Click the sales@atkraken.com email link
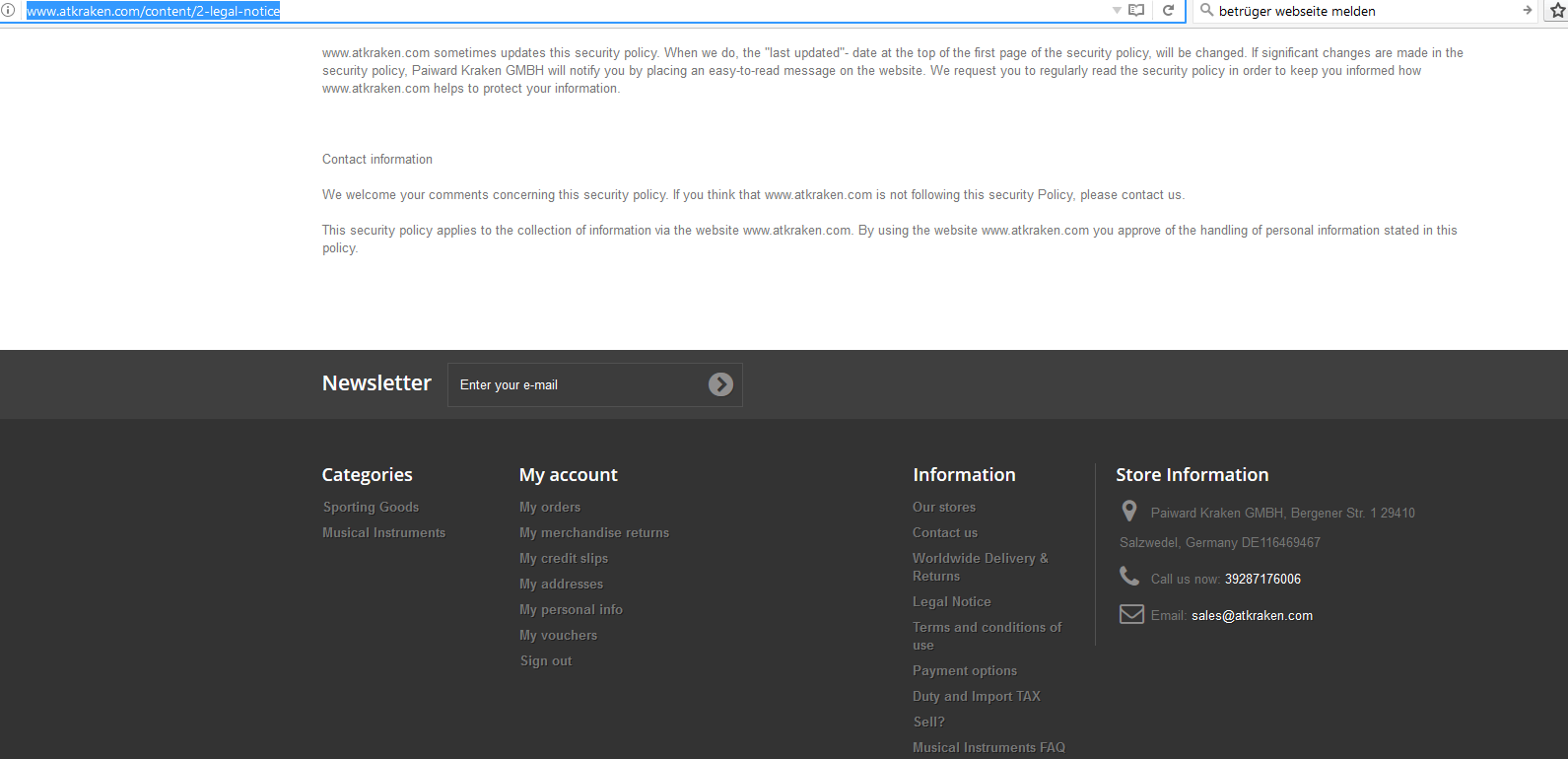The width and height of the screenshot is (1568, 759). coord(1252,615)
